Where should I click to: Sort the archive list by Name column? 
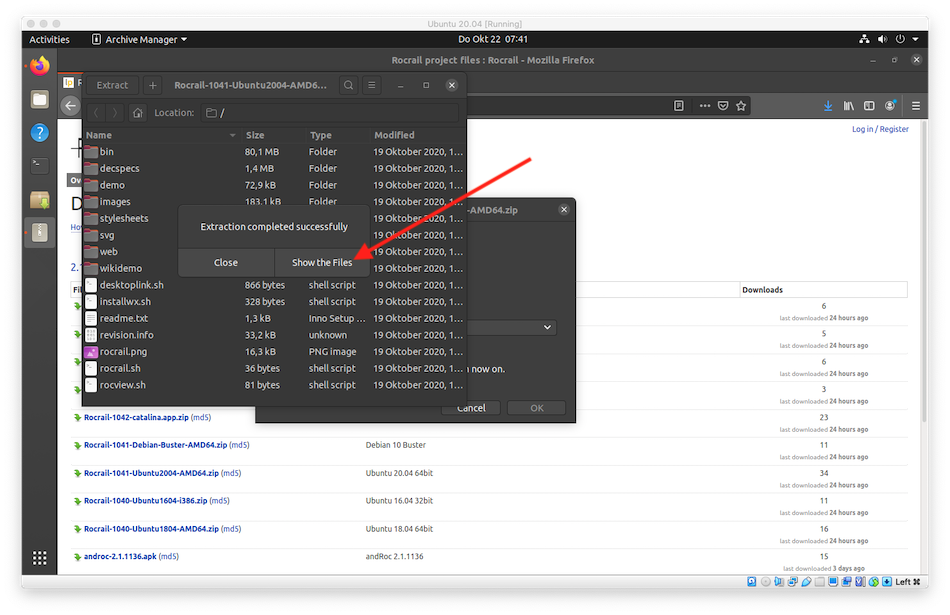click(160, 135)
